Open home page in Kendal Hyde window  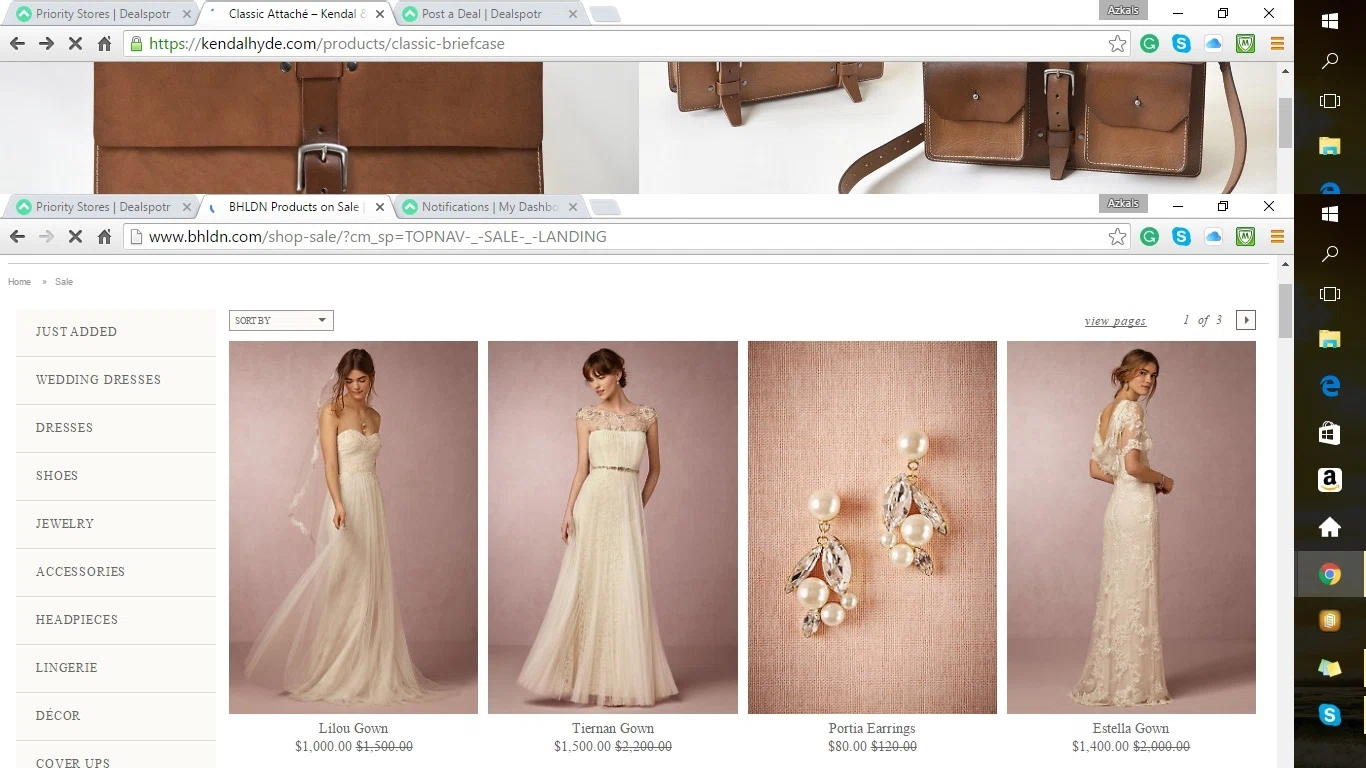point(104,43)
